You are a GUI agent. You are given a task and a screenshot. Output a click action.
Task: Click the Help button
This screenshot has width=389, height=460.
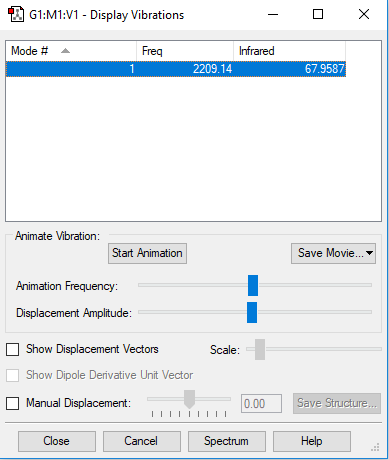tap(312, 441)
